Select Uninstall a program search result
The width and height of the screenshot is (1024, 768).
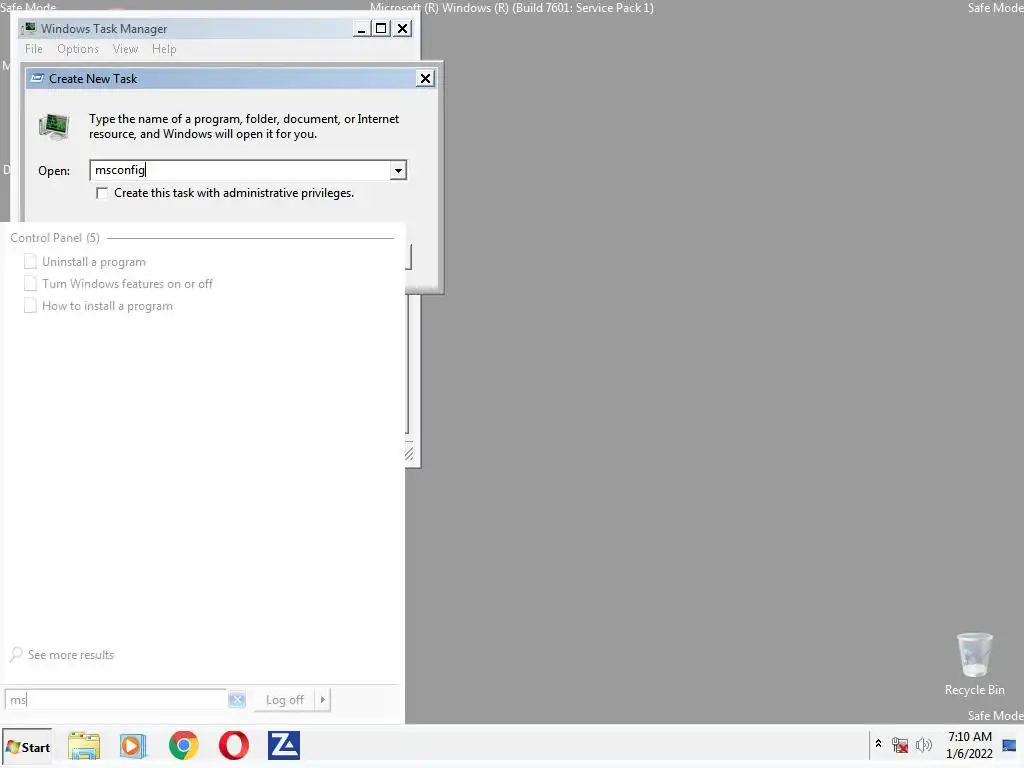tap(93, 262)
